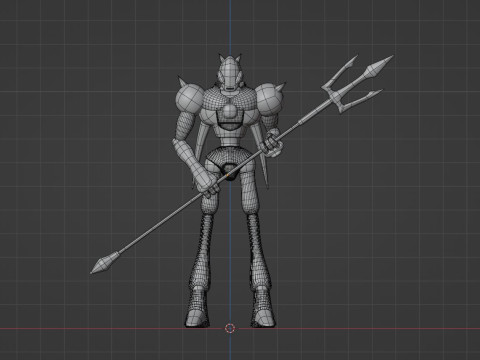Screen dimensions: 480x360
Task: Select the spiked shoulder sphere beside the trident
Action: tap(270, 98)
